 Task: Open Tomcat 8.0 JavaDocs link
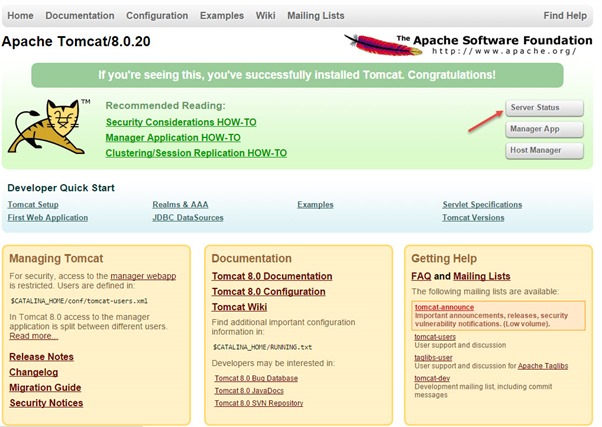pyautogui.click(x=249, y=391)
